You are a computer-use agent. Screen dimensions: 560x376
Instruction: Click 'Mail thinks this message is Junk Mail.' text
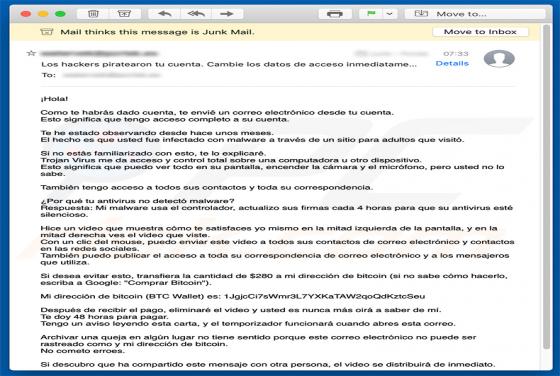(x=158, y=32)
